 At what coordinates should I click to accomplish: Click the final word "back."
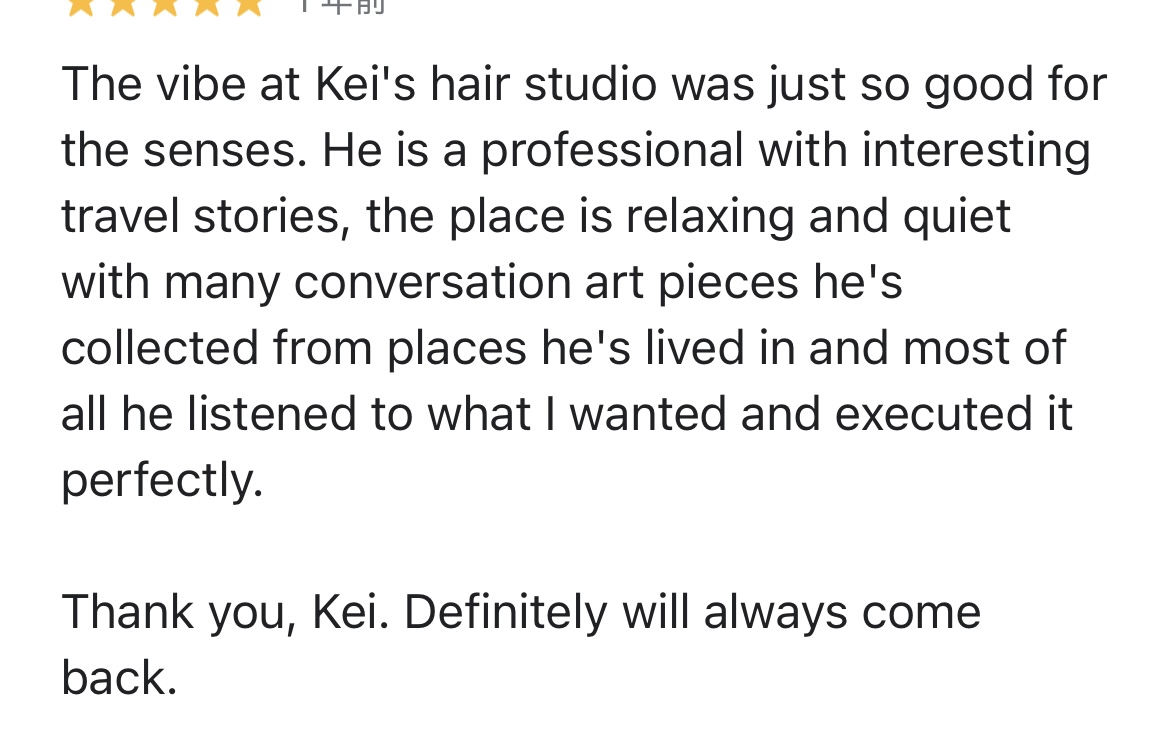[119, 679]
